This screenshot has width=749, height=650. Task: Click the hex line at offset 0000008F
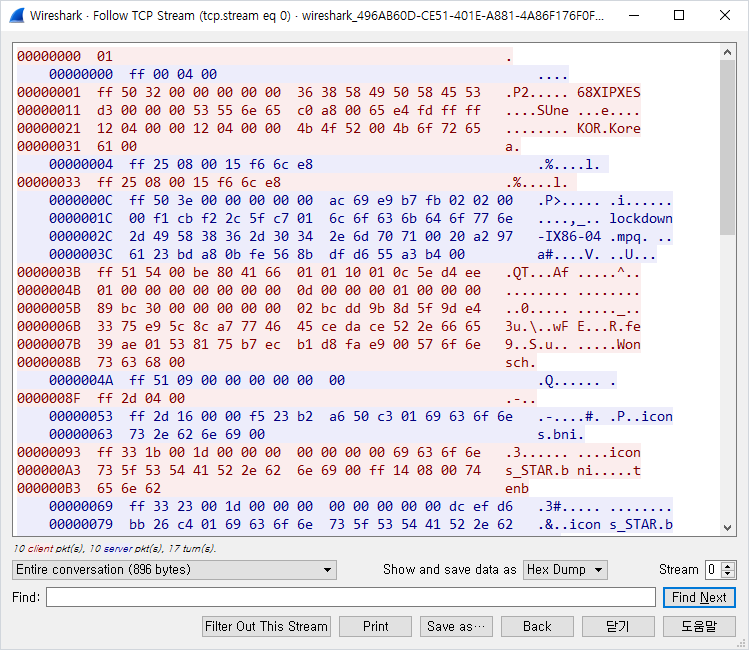tap(277, 399)
